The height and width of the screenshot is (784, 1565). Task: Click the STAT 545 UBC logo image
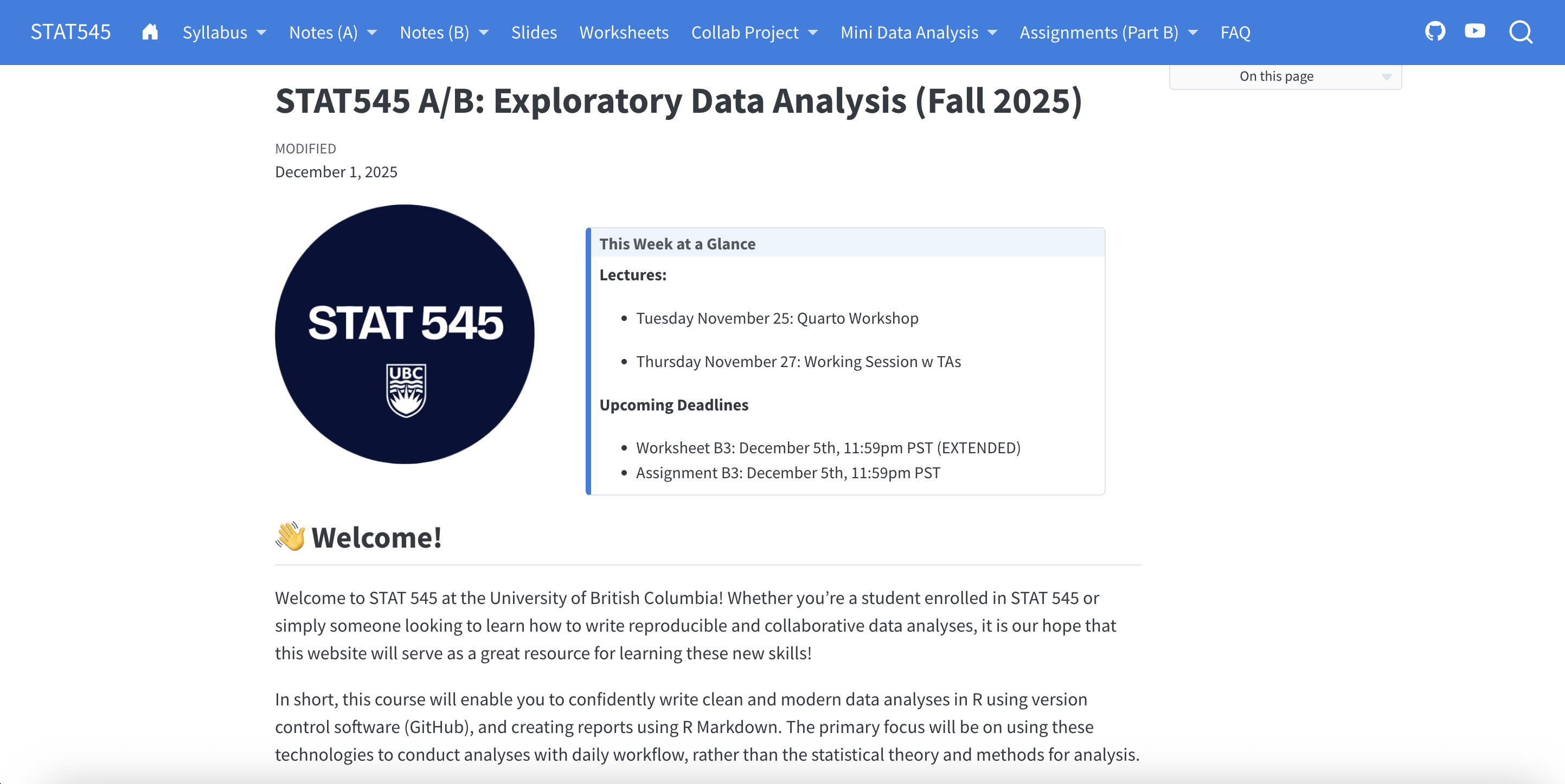pos(405,334)
